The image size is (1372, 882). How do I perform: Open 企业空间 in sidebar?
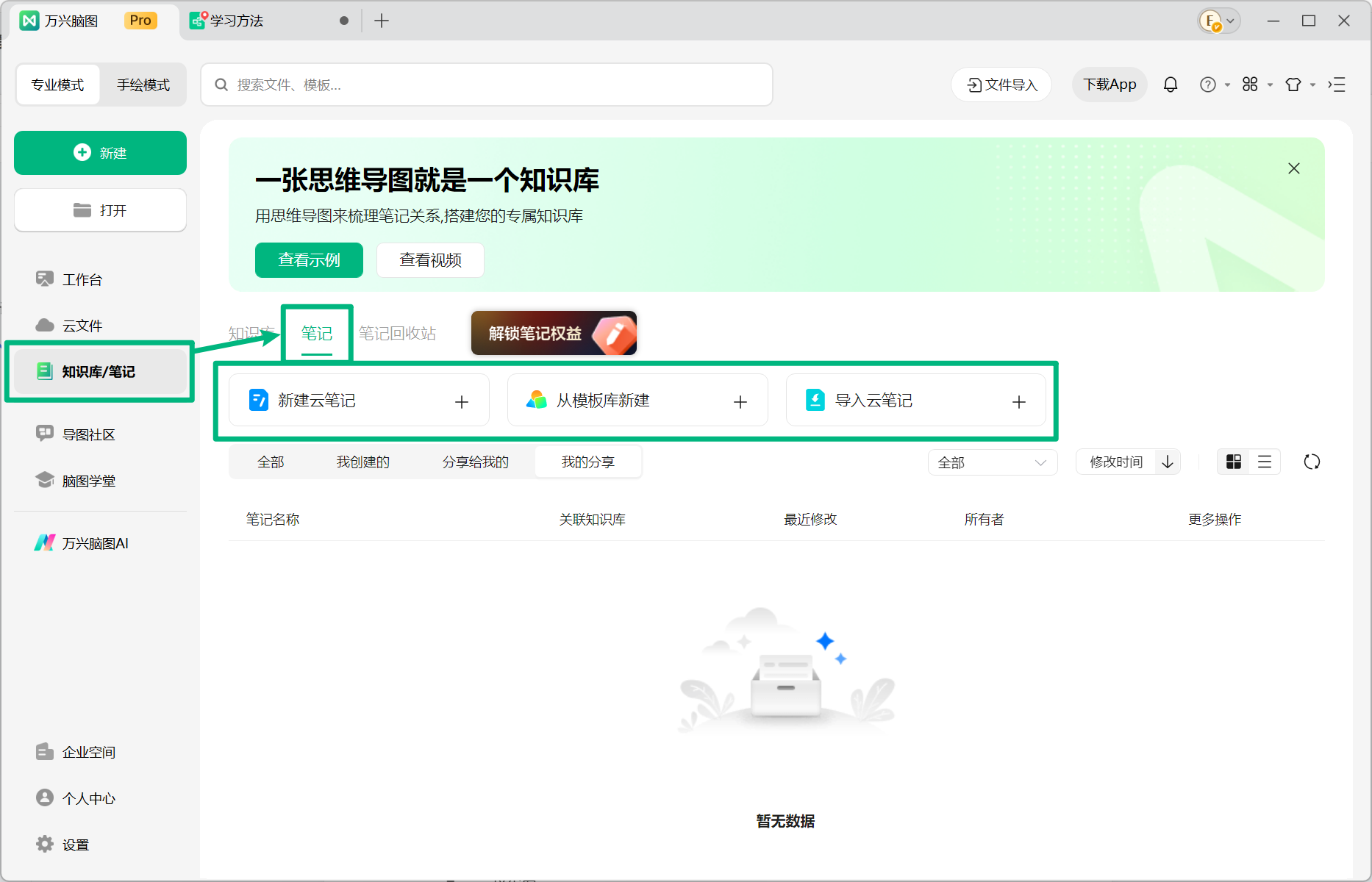tap(100, 752)
